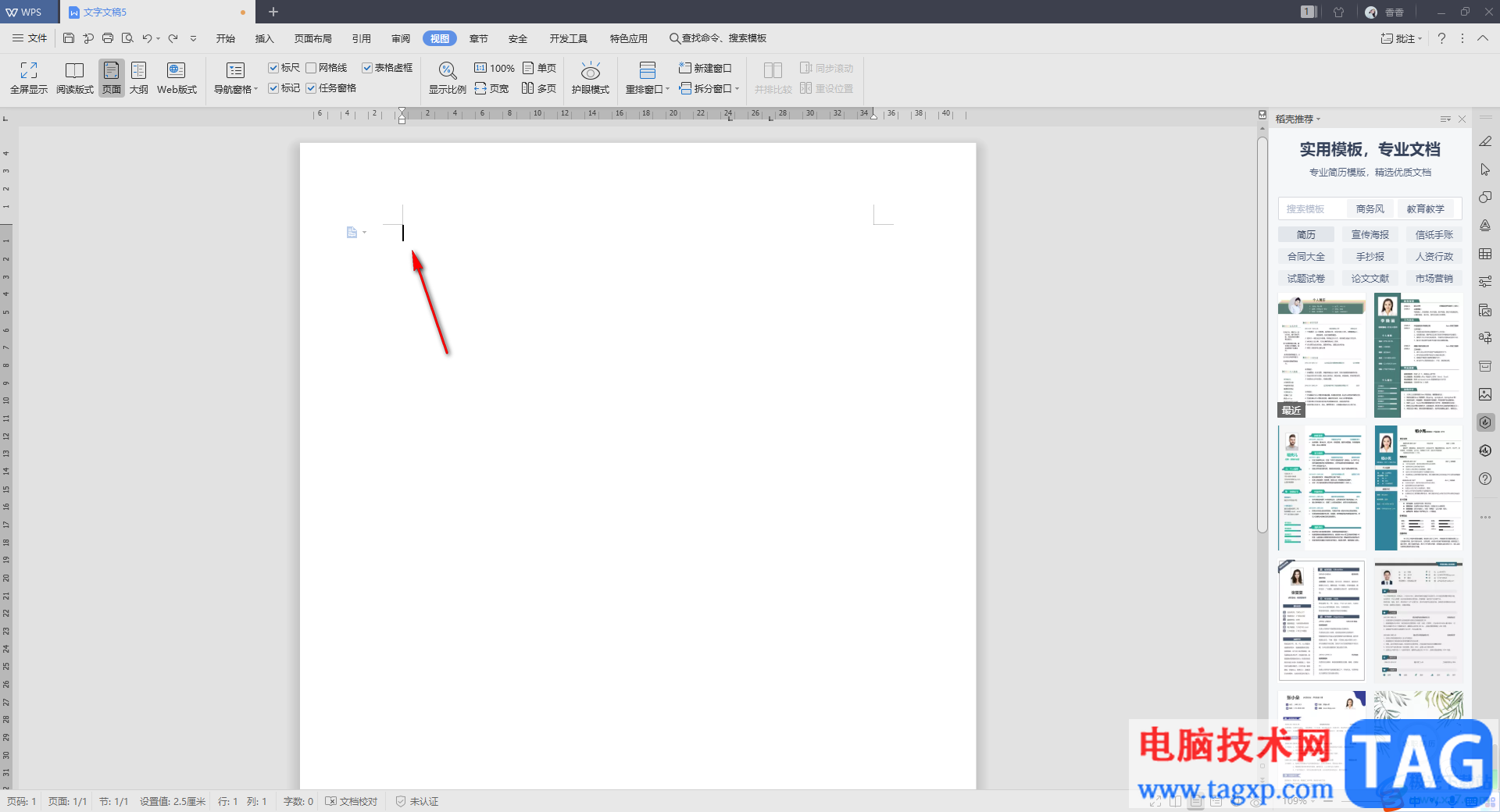Click the 商务风 template tag
Screen dimensions: 1500x812
(1370, 208)
